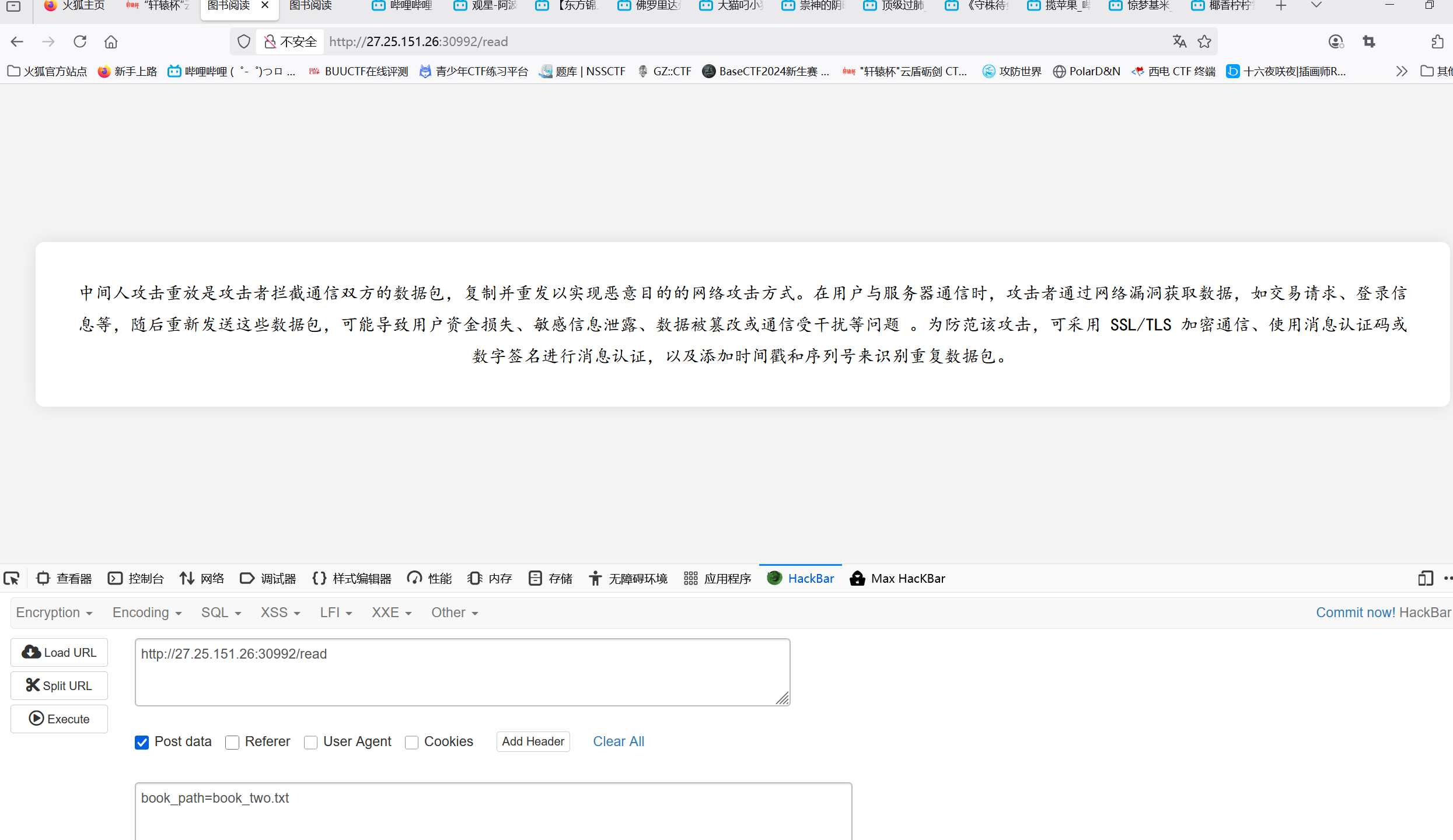
Task: Bookmark this page with star icon
Action: click(1204, 41)
